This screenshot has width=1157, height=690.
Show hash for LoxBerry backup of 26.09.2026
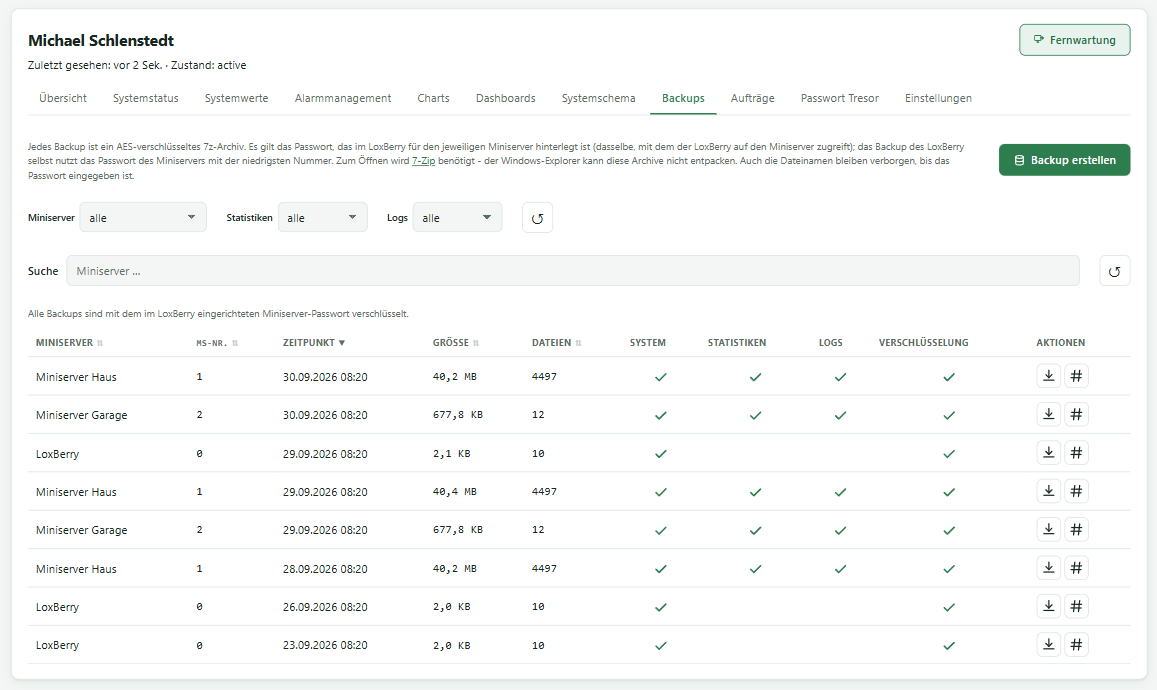point(1077,606)
